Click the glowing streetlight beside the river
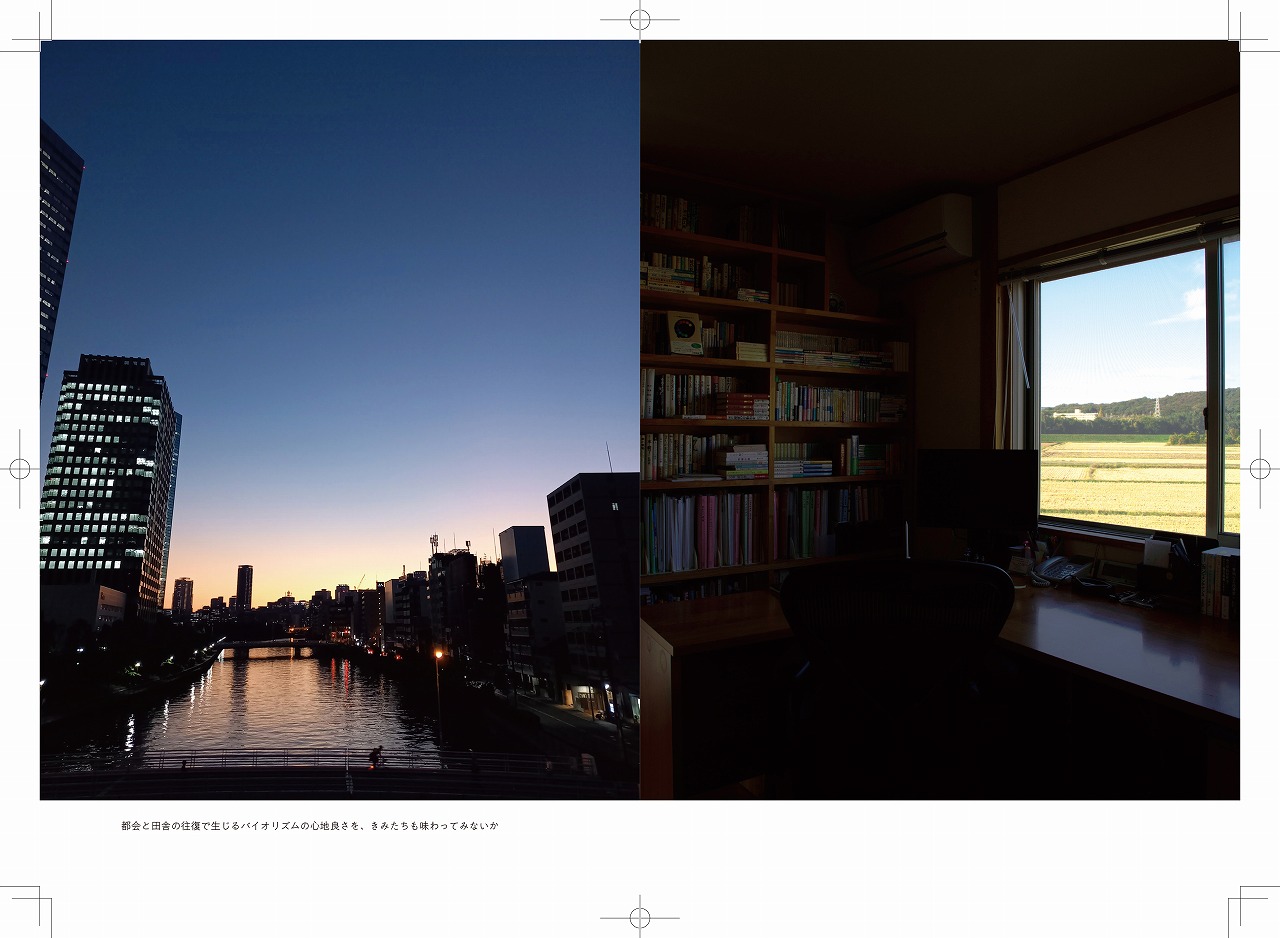The image size is (1280, 938). (437, 655)
